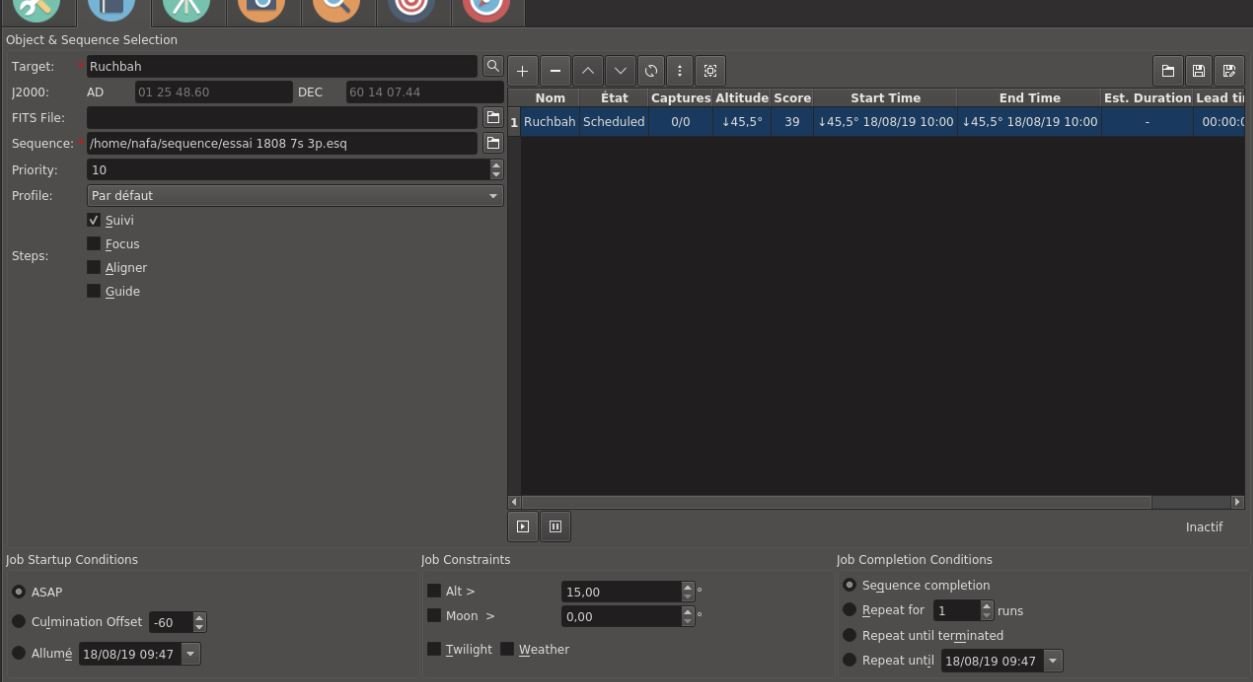Move the job up in the queue
1253x682 pixels.
(587, 71)
